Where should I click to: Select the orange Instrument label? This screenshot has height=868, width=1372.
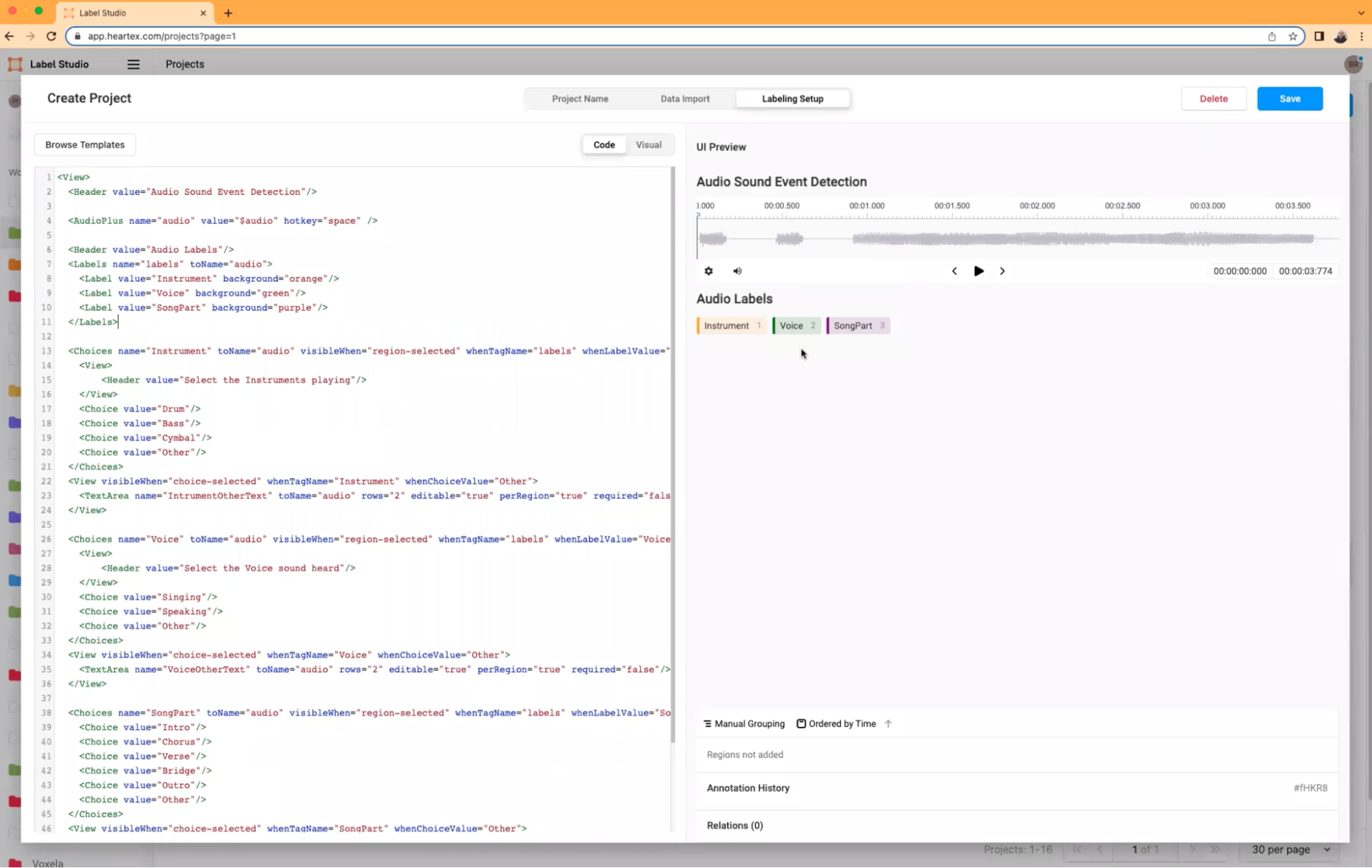click(x=730, y=326)
